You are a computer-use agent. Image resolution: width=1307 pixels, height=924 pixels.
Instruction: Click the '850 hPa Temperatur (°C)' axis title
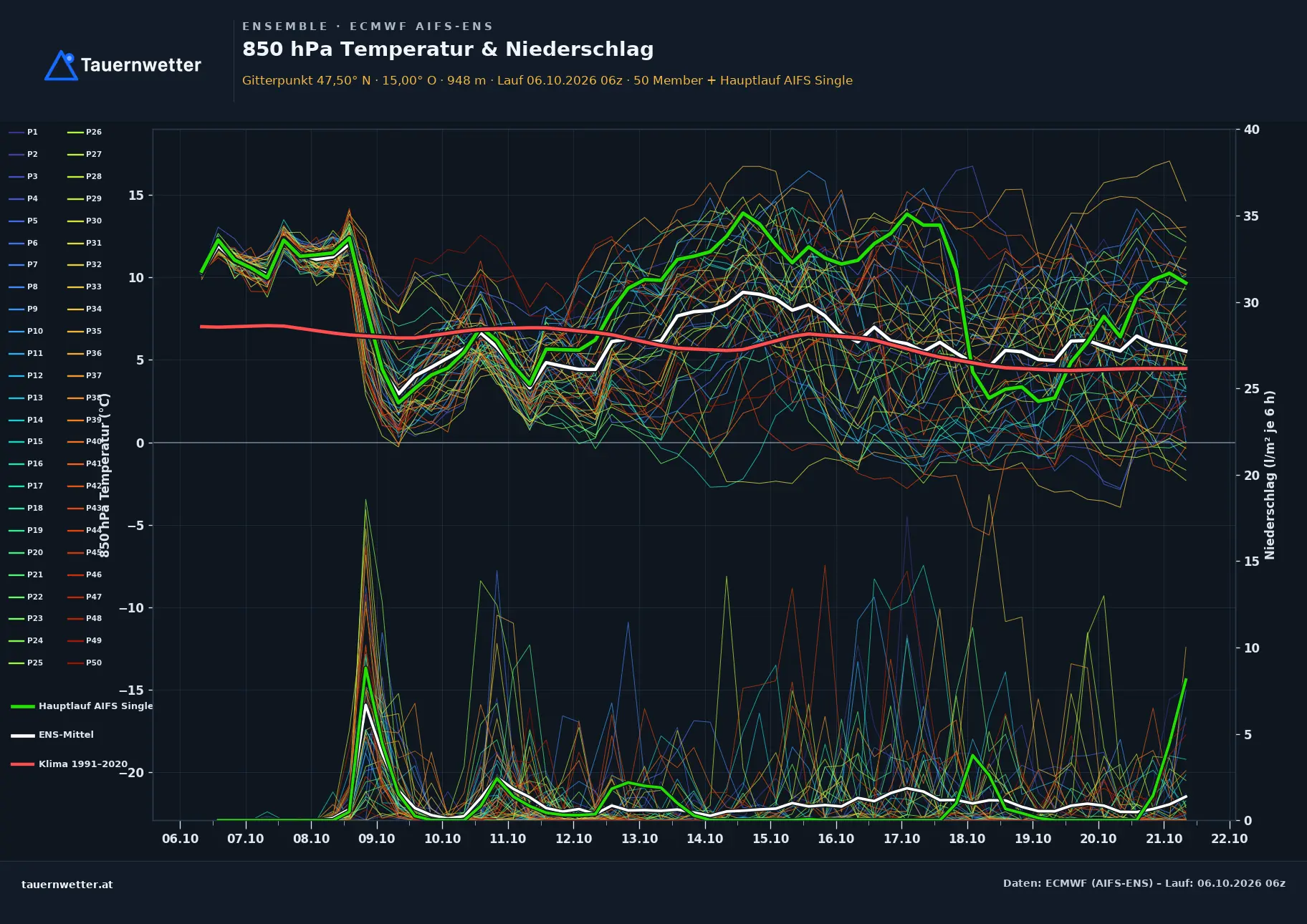point(105,475)
